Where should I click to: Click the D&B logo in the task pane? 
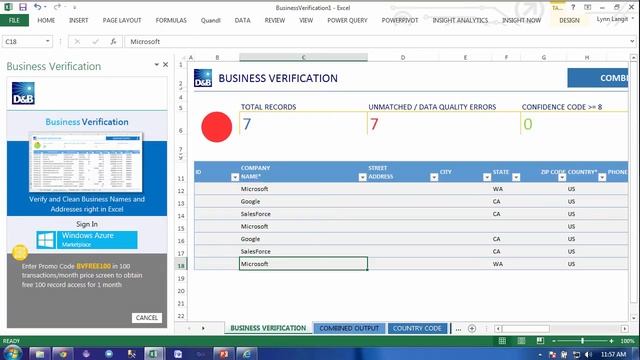pos(23,93)
